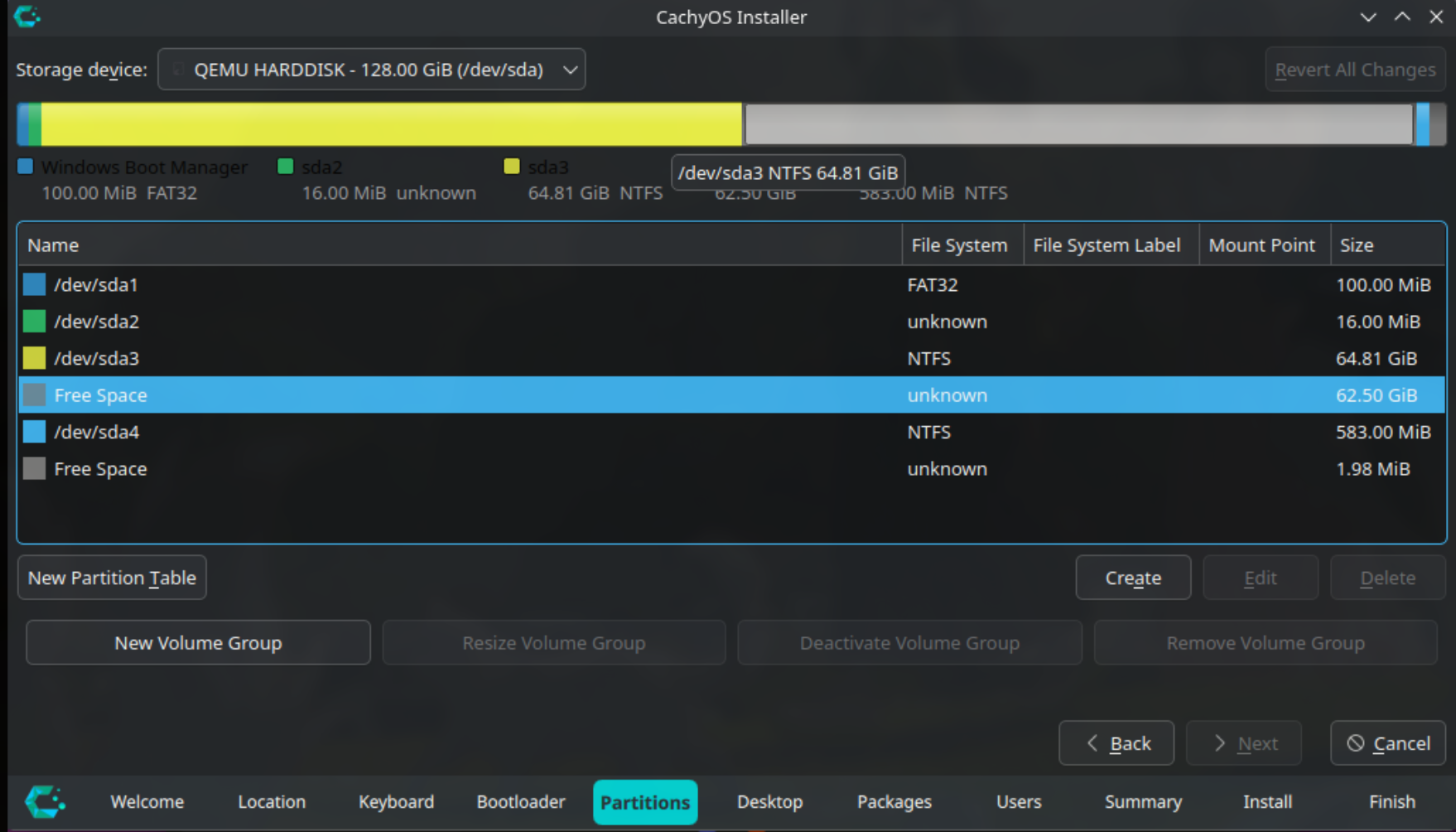Click the blue color square of /dev/sda1
The width and height of the screenshot is (1456, 832).
(34, 284)
